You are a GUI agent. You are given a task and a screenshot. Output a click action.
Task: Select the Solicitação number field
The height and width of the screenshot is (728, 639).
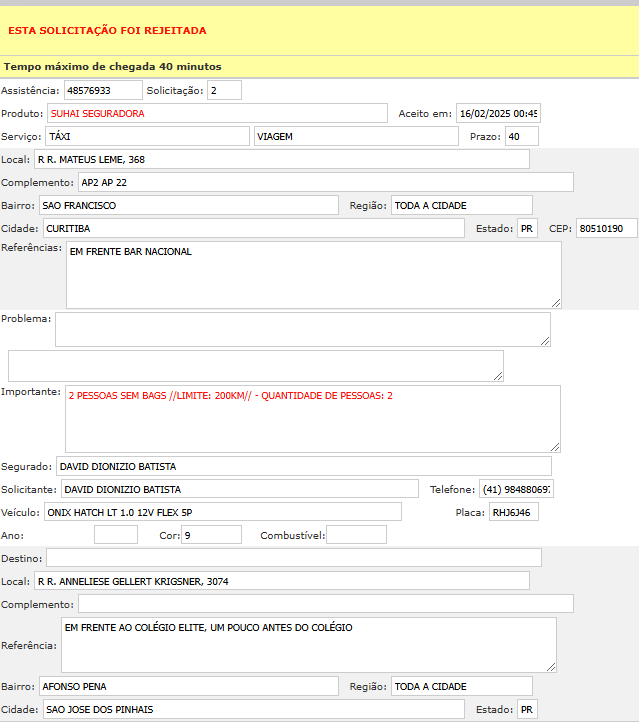tap(224, 91)
